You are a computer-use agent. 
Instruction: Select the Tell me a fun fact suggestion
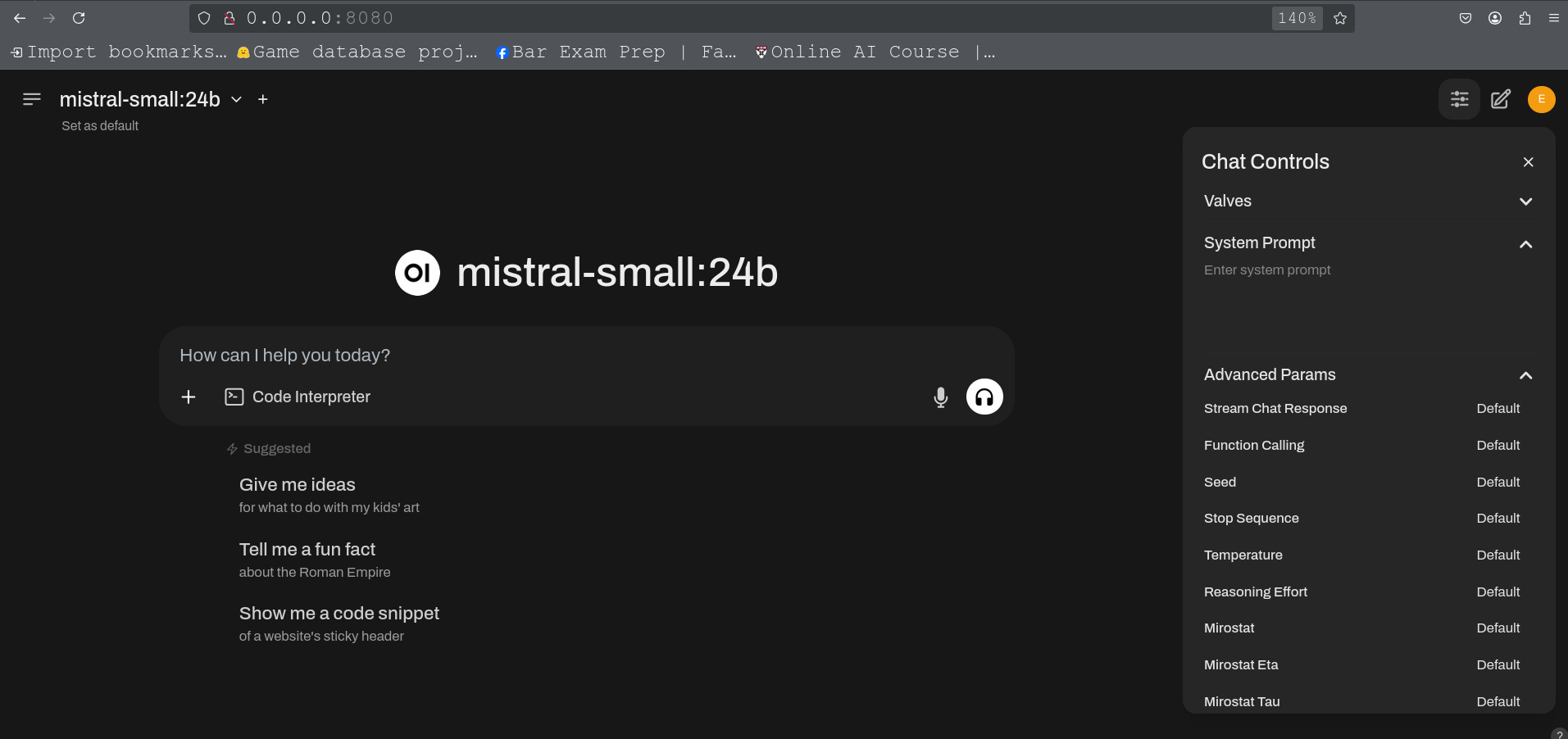click(x=315, y=560)
